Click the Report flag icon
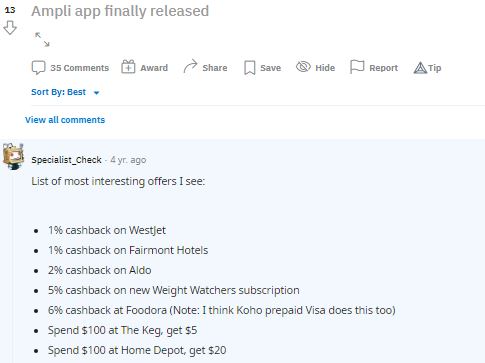The width and height of the screenshot is (485, 363). tap(357, 67)
